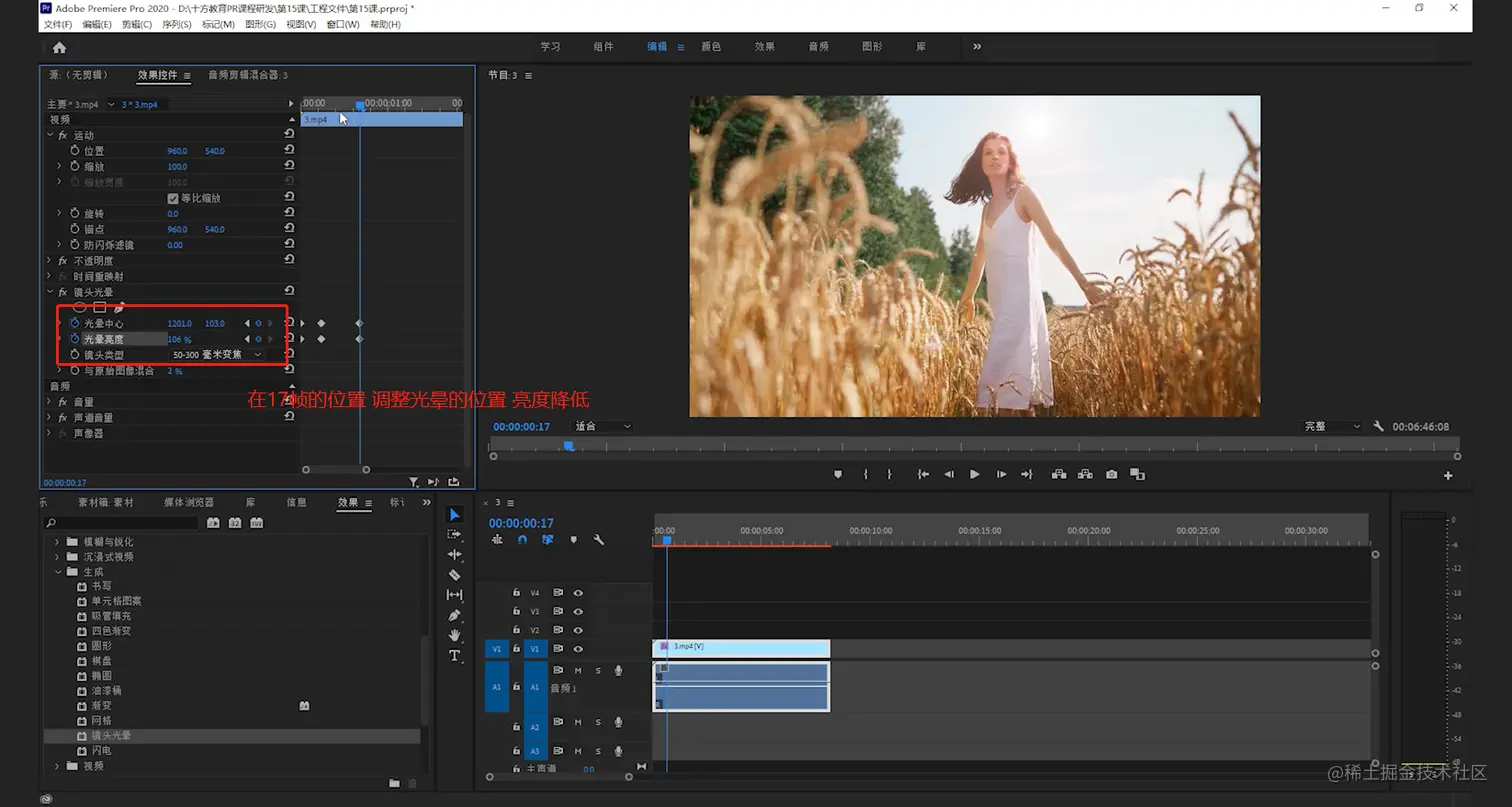
Task: Select the Razor tool in the tools panel
Action: [454, 575]
